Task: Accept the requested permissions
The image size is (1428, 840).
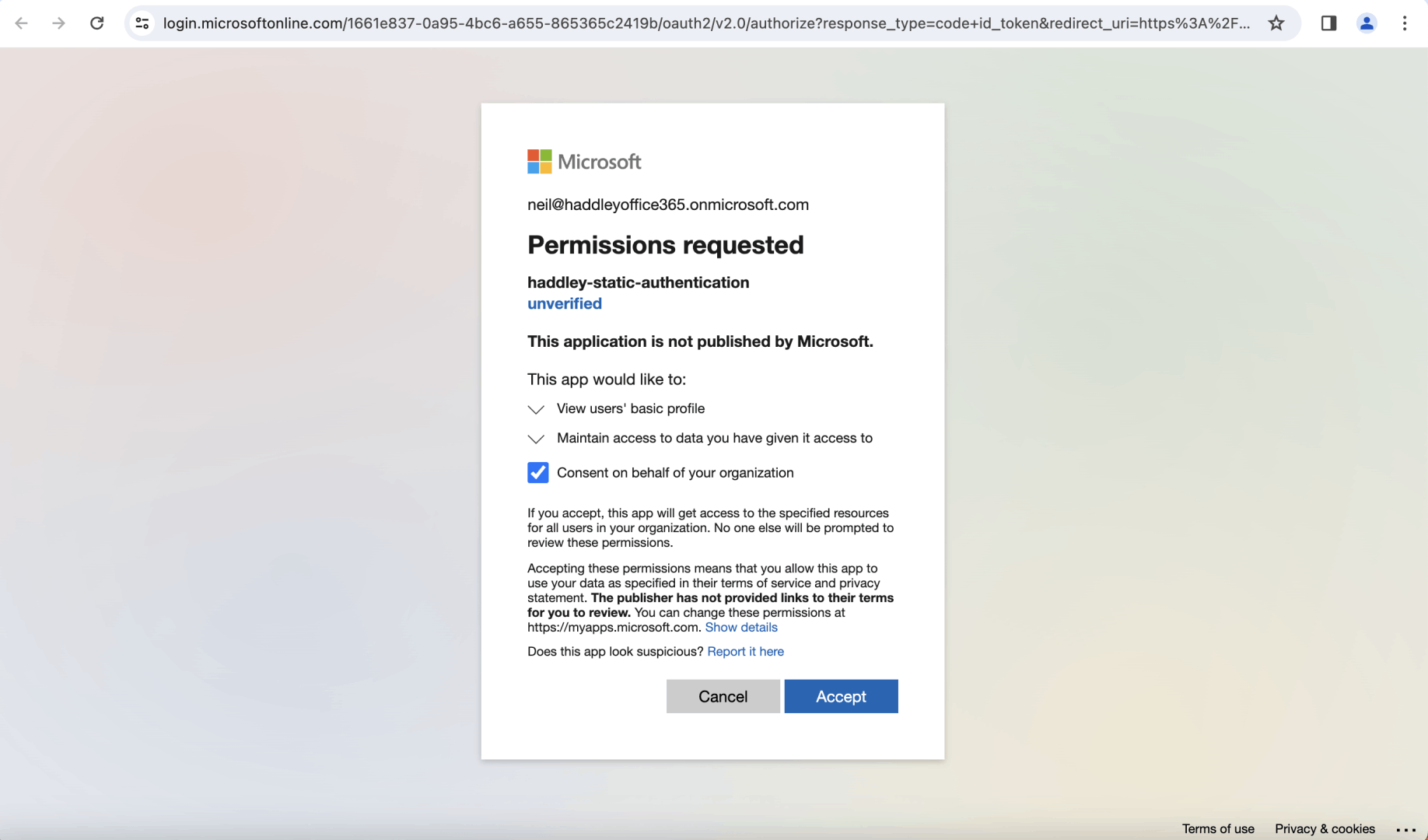Action: [x=841, y=696]
